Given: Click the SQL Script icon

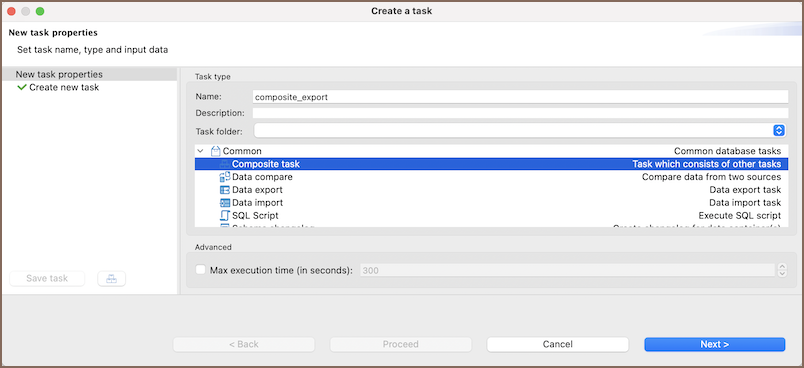Looking at the screenshot, I should pos(225,215).
